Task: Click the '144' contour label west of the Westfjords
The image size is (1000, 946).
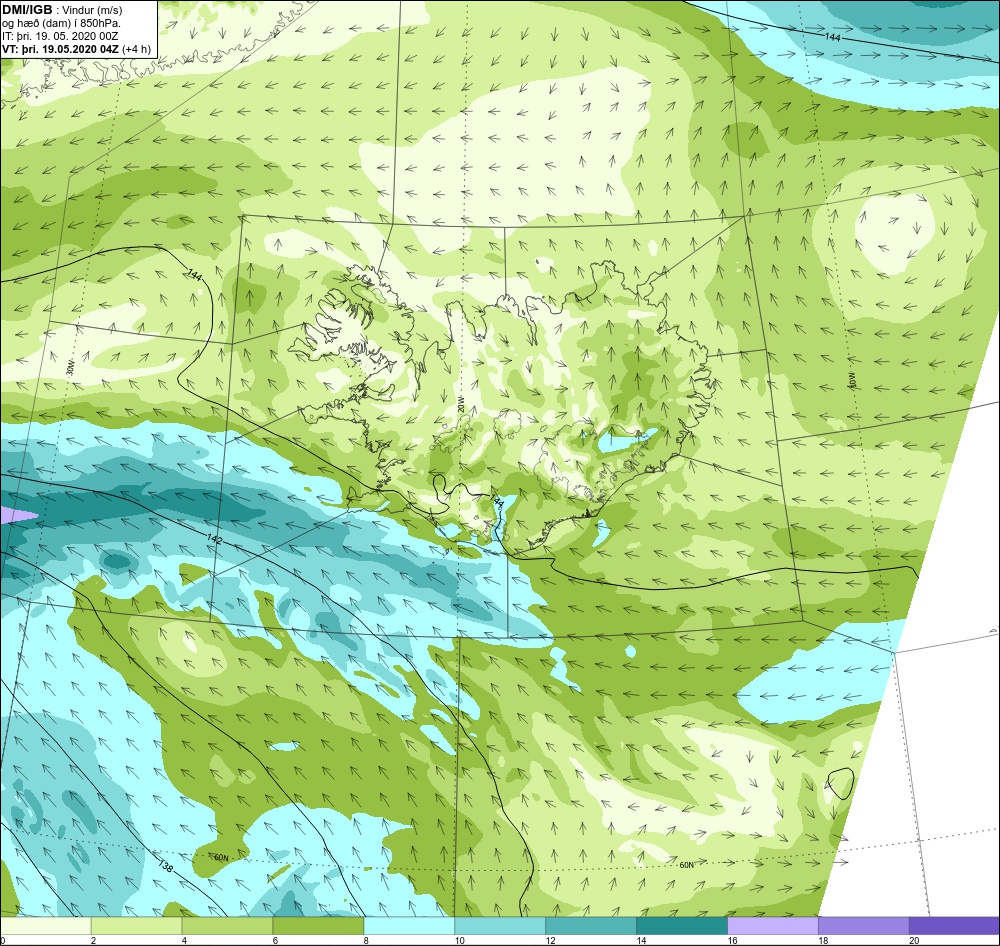Action: [195, 276]
